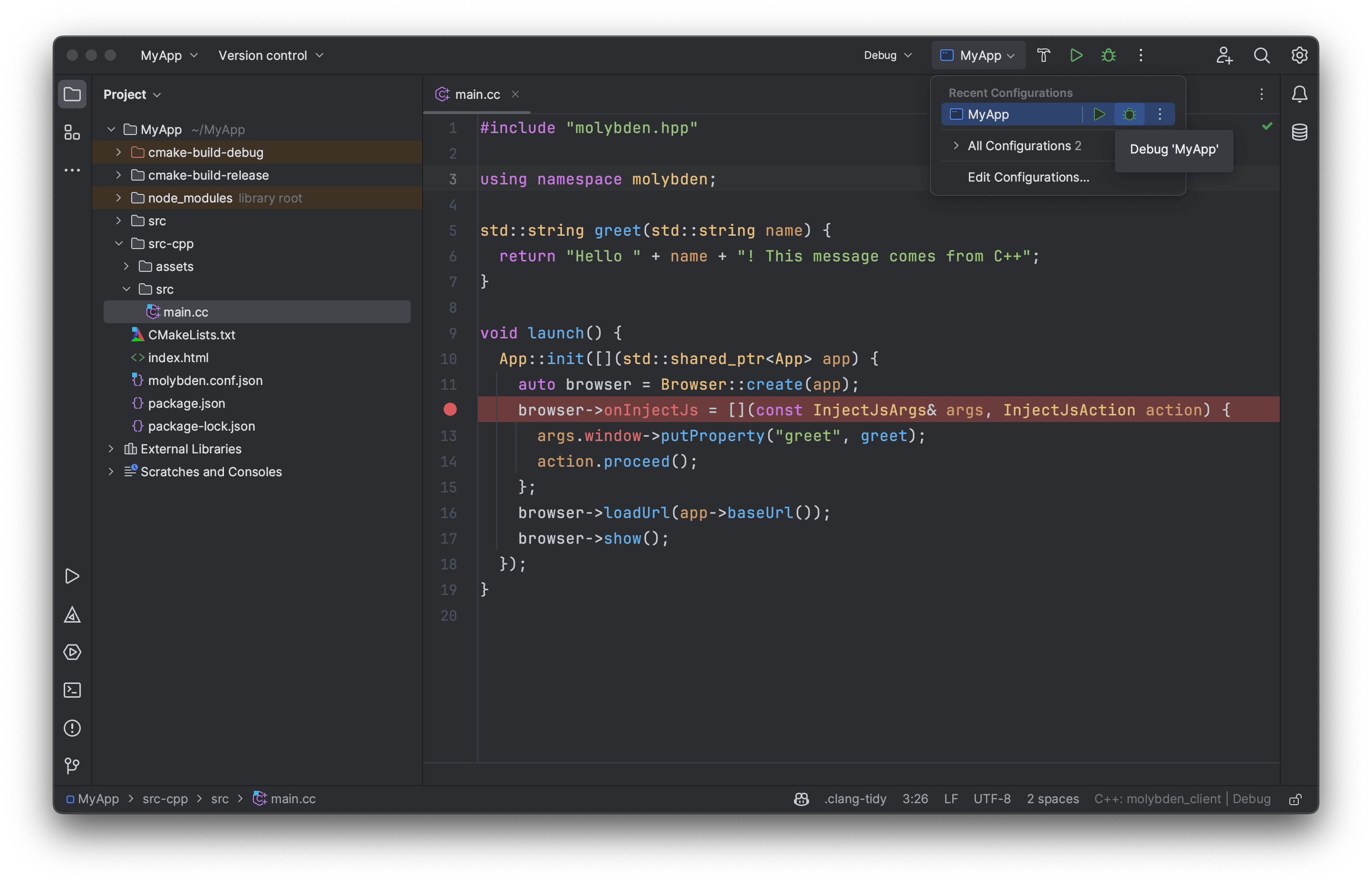Click the 2 spaces indent indicator

click(1053, 799)
